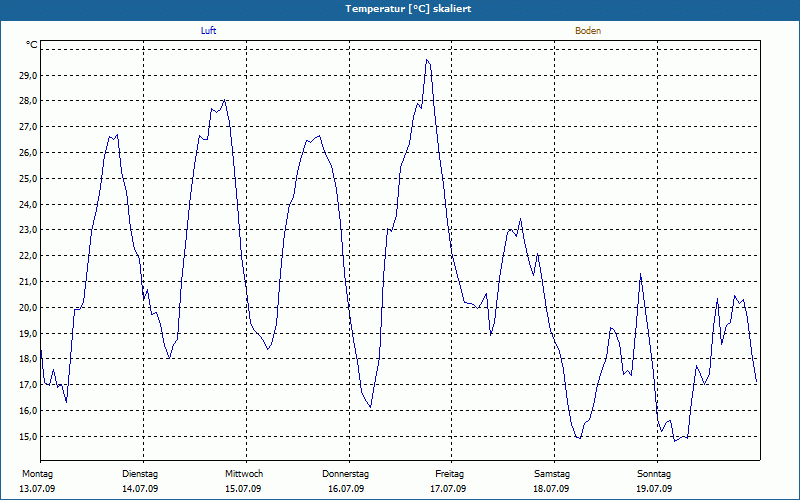The height and width of the screenshot is (500, 800).
Task: Select the 16,0 y-axis label
Action: [28, 411]
